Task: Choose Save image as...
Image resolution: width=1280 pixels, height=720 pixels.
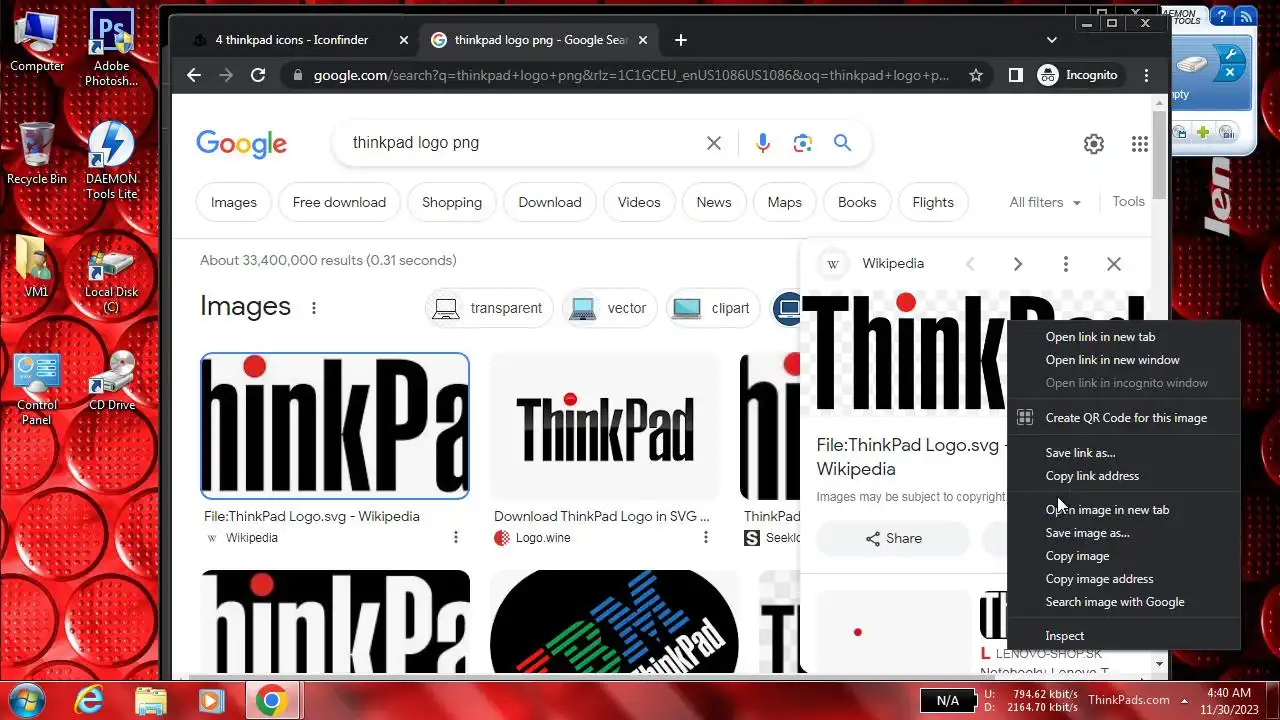Action: tap(1124, 533)
